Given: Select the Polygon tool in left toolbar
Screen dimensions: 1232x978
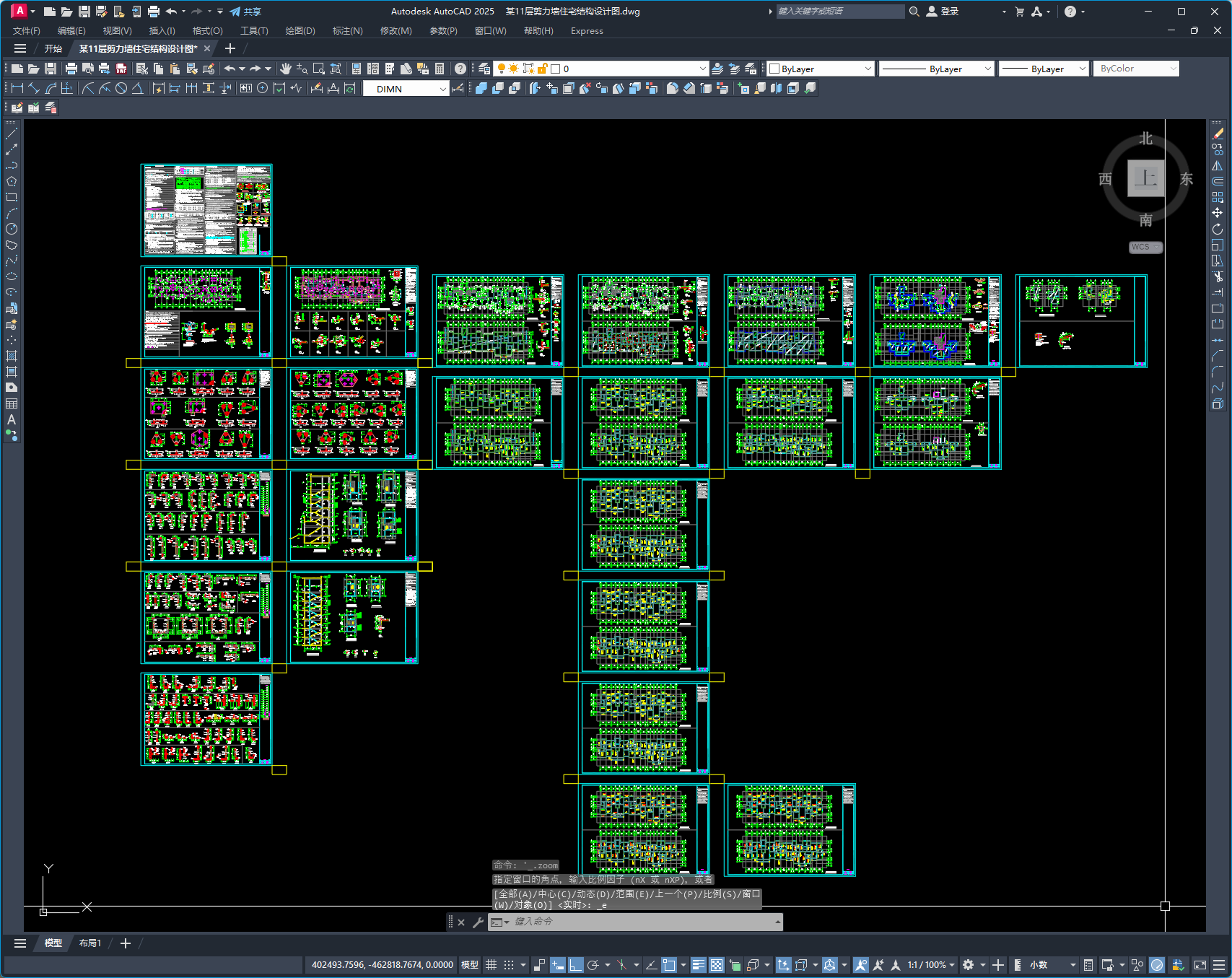Looking at the screenshot, I should (x=12, y=181).
